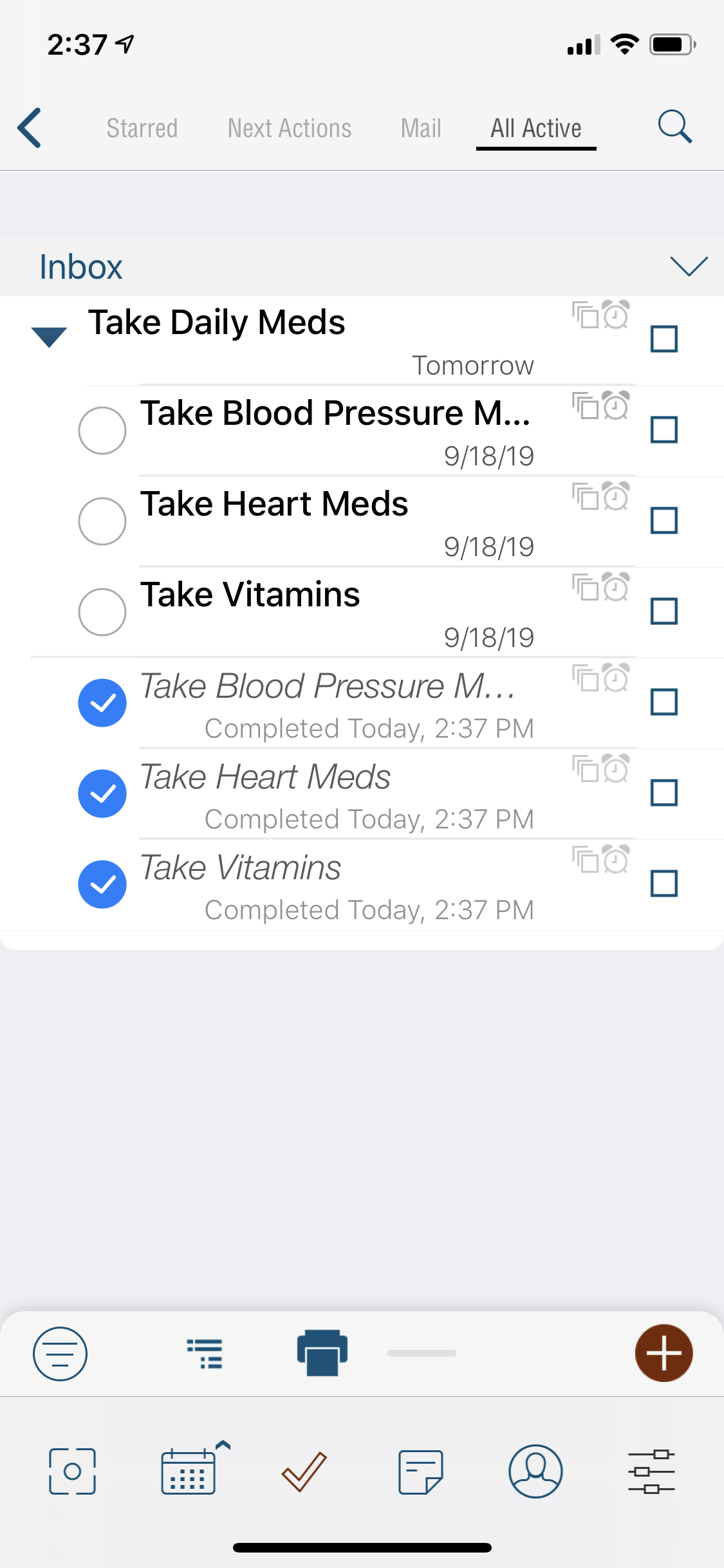Select checkbox next to Take Daily Meds
724x1568 pixels.
click(x=664, y=339)
